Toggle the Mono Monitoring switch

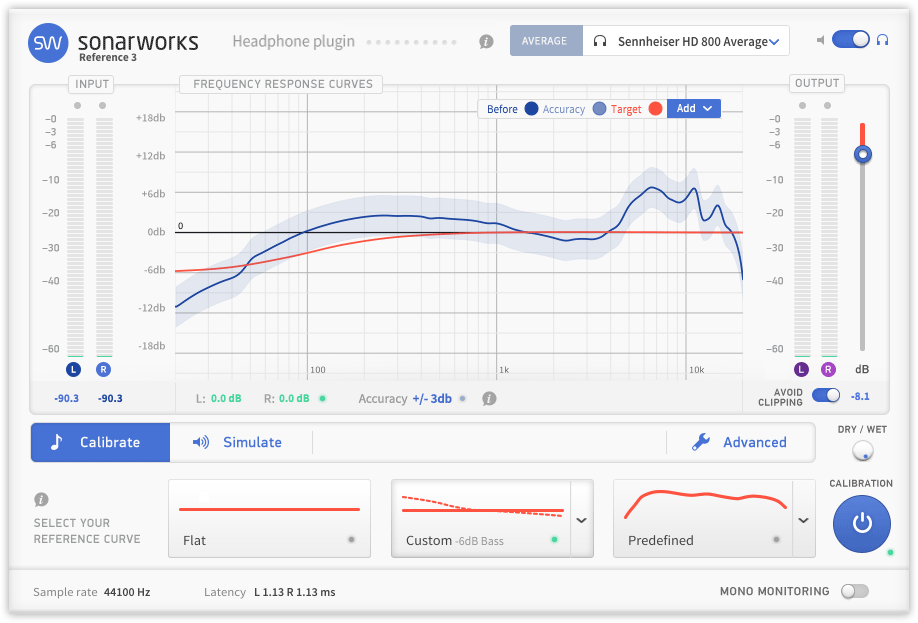click(855, 591)
